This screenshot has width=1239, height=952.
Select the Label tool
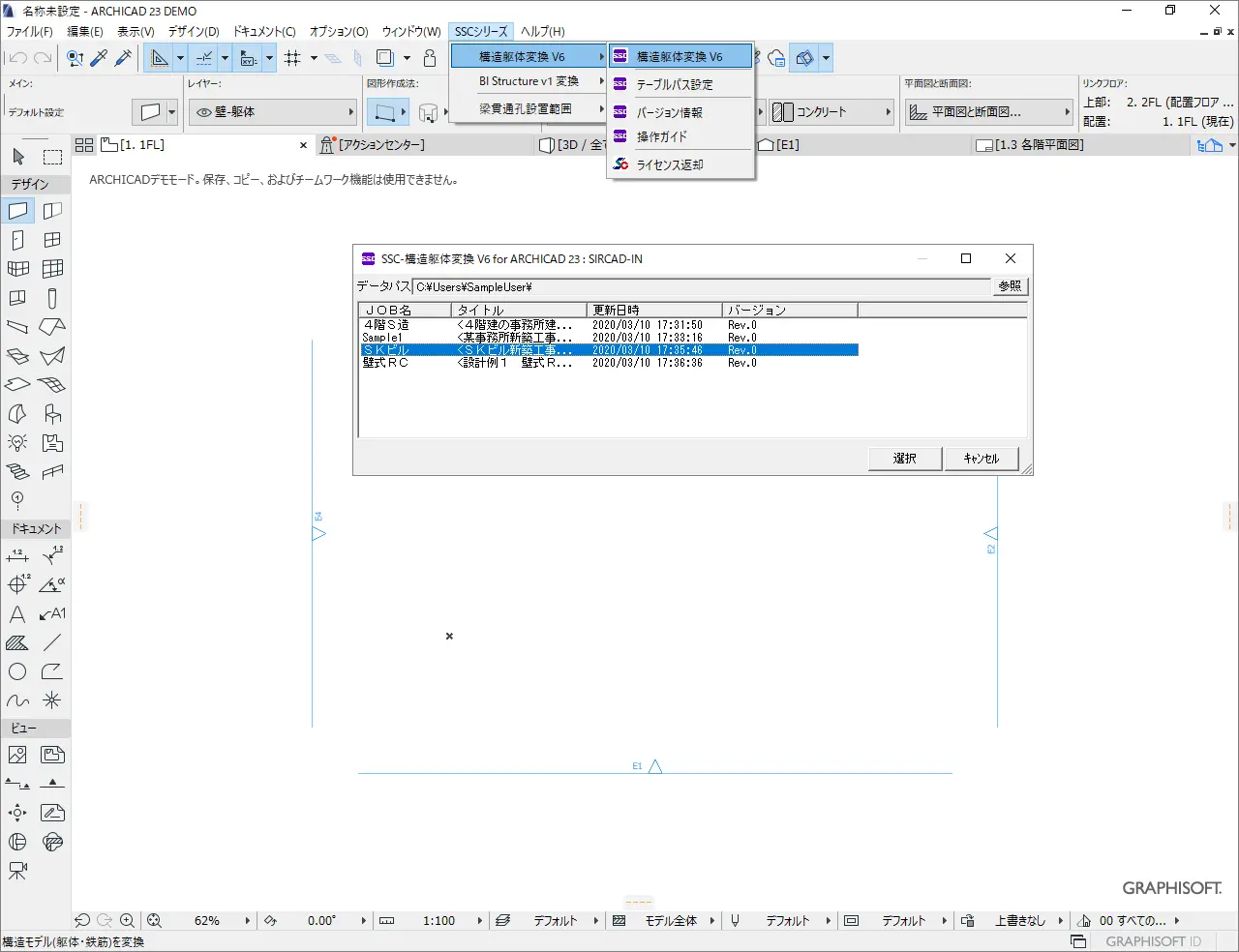(x=52, y=613)
